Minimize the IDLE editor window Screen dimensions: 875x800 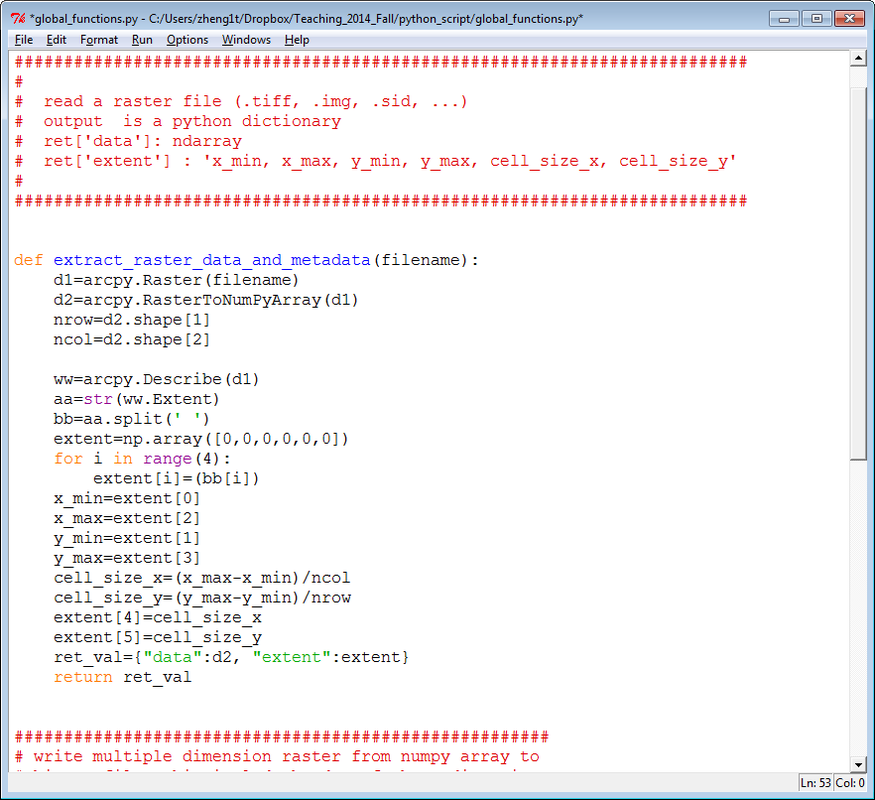(x=784, y=18)
